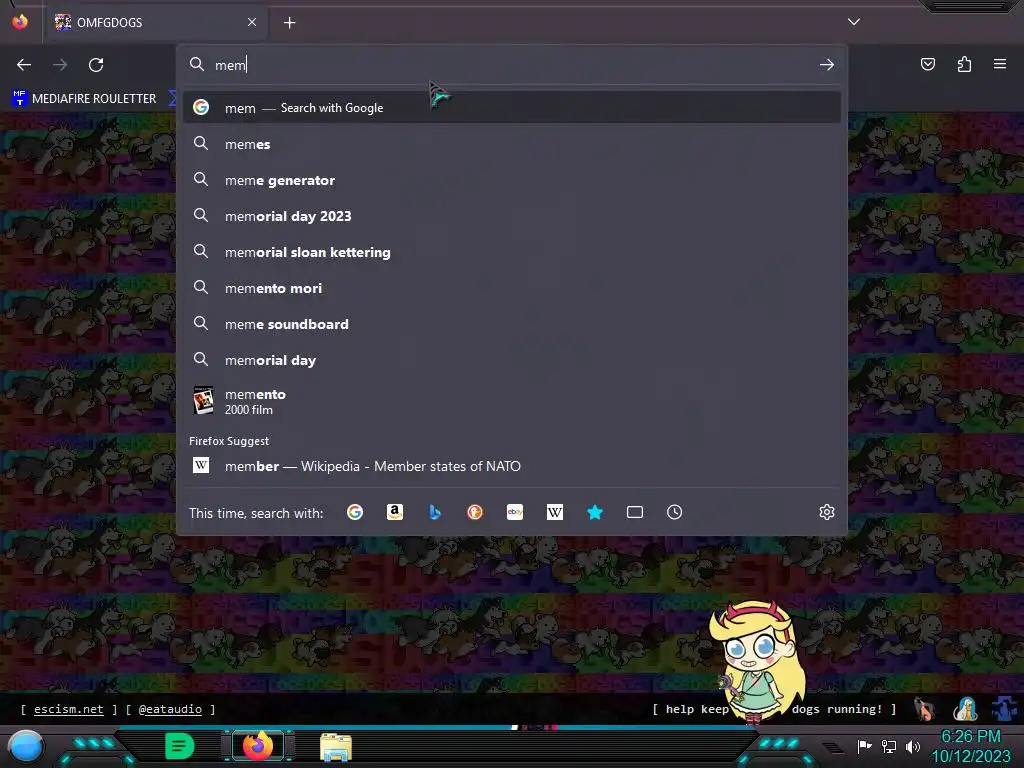Switch to the OMFGDOGS tab
The height and width of the screenshot is (768, 1024).
point(155,22)
